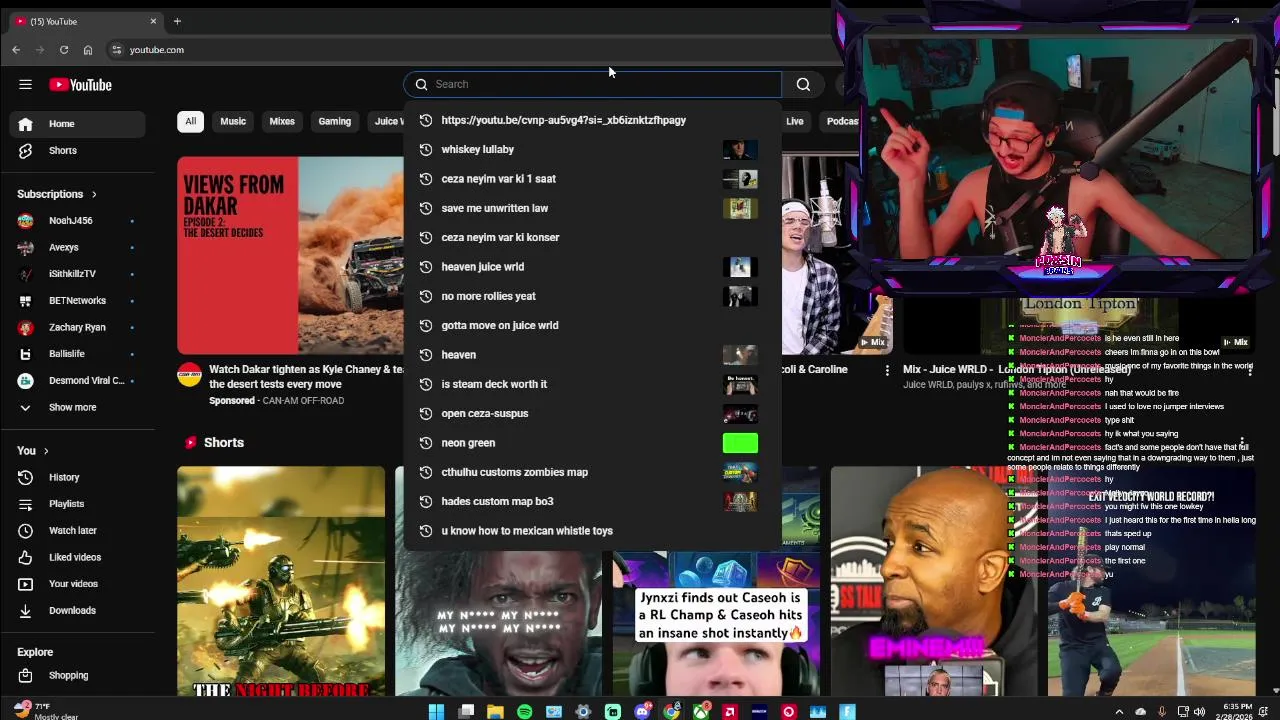
Task: Click the neon green color thumbnail
Action: coord(740,443)
